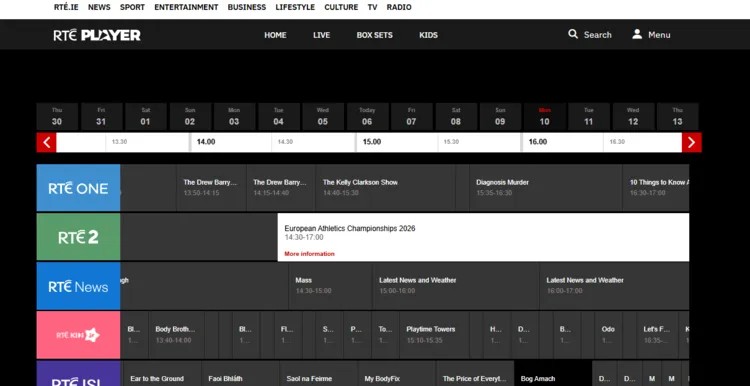The width and height of the screenshot is (750, 386).
Task: Open Entertainment in the top bar
Action: point(186,7)
